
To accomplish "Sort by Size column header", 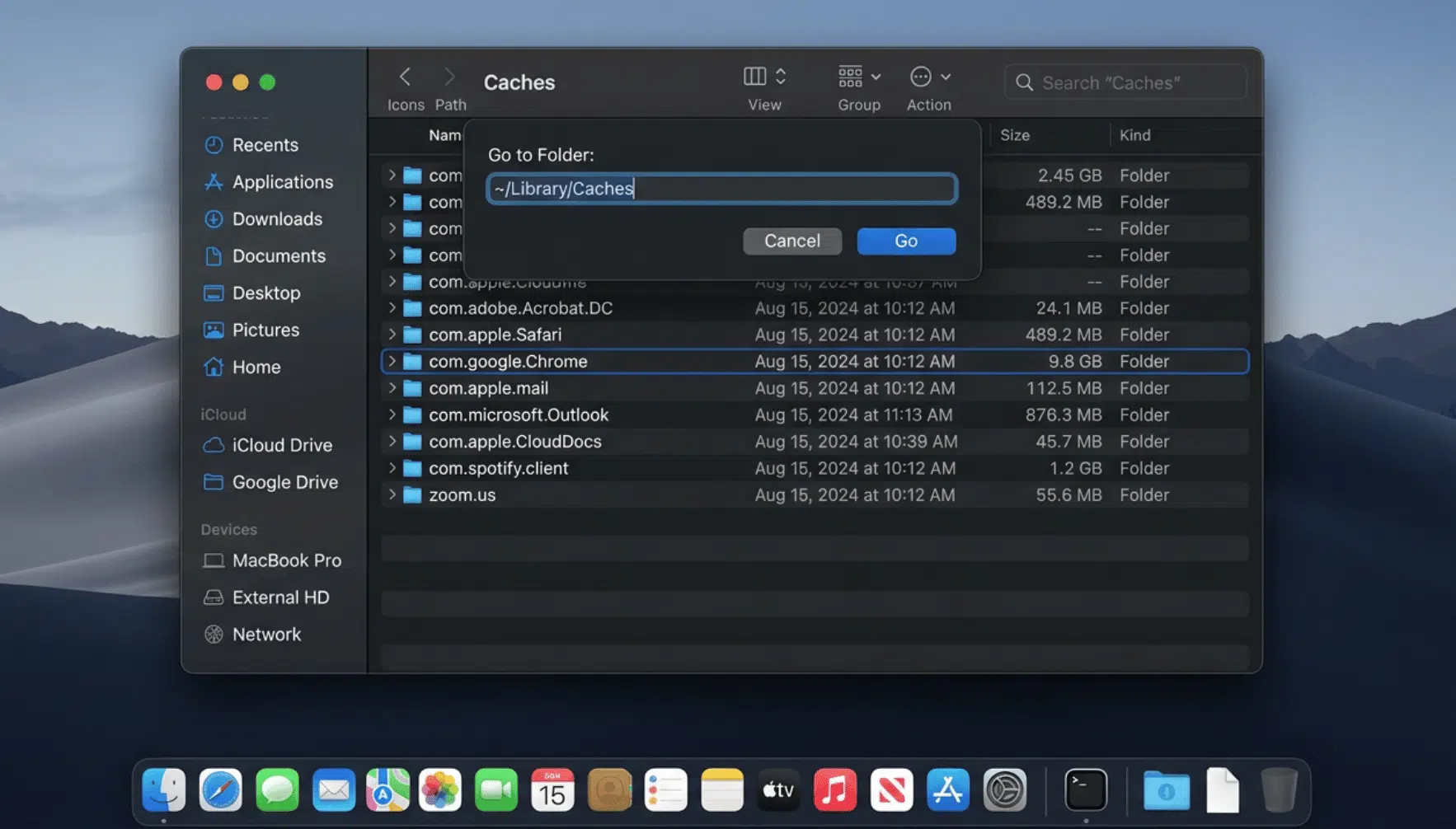I will point(1014,135).
